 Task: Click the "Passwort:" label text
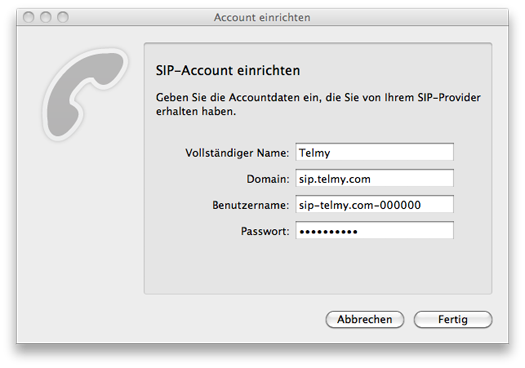pos(265,231)
